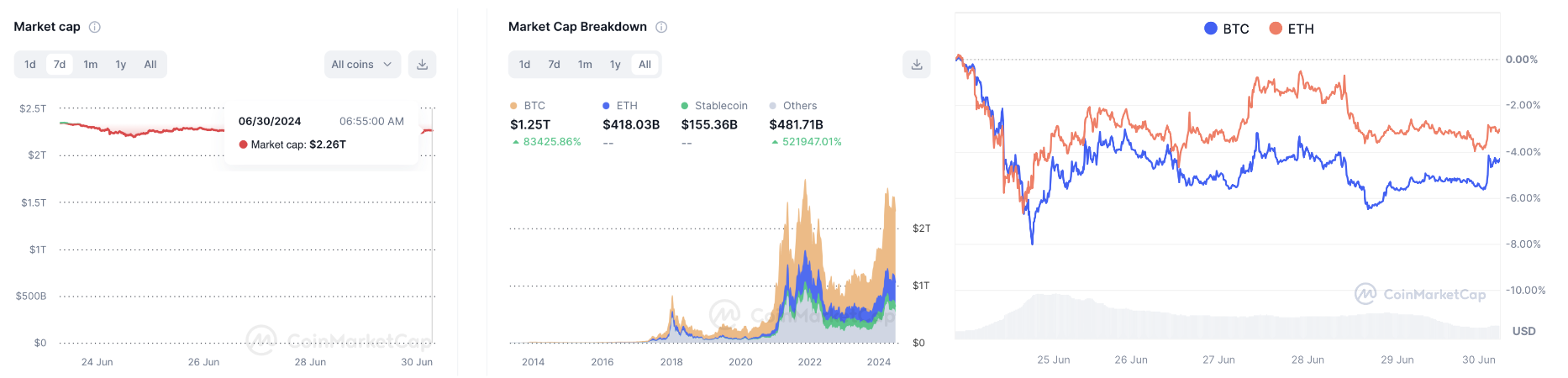Choose 1y range on Market cap chart
Image resolution: width=1568 pixels, height=378 pixels.
pyautogui.click(x=121, y=65)
